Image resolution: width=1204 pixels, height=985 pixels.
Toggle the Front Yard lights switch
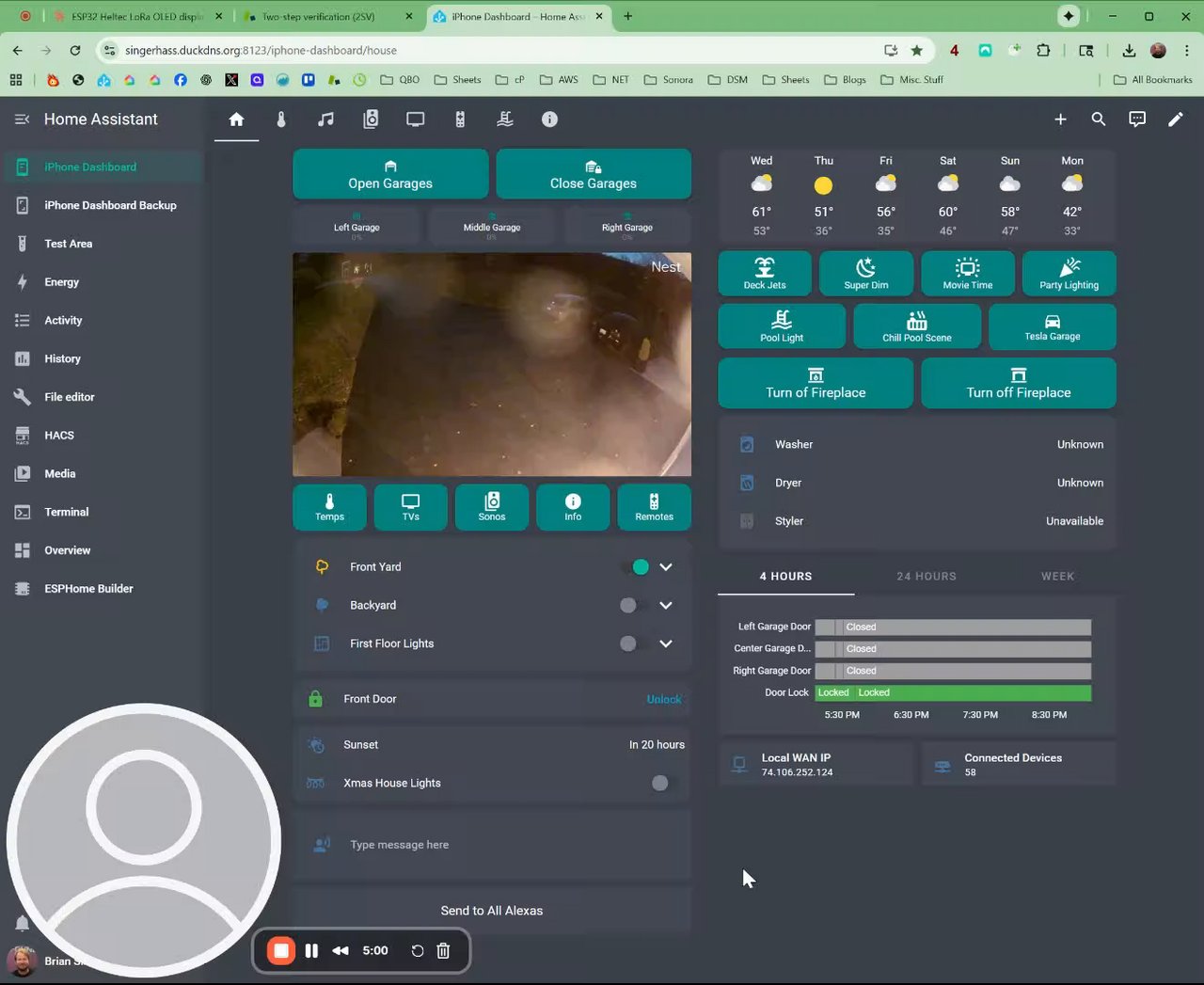(635, 567)
